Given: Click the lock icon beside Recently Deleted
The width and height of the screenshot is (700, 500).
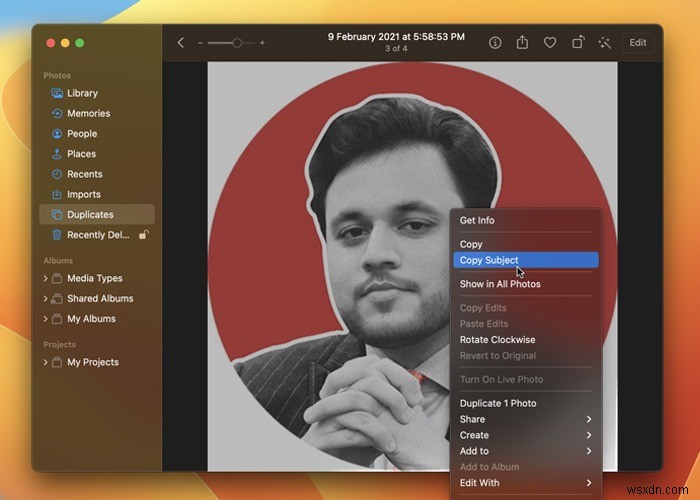Looking at the screenshot, I should 143,234.
